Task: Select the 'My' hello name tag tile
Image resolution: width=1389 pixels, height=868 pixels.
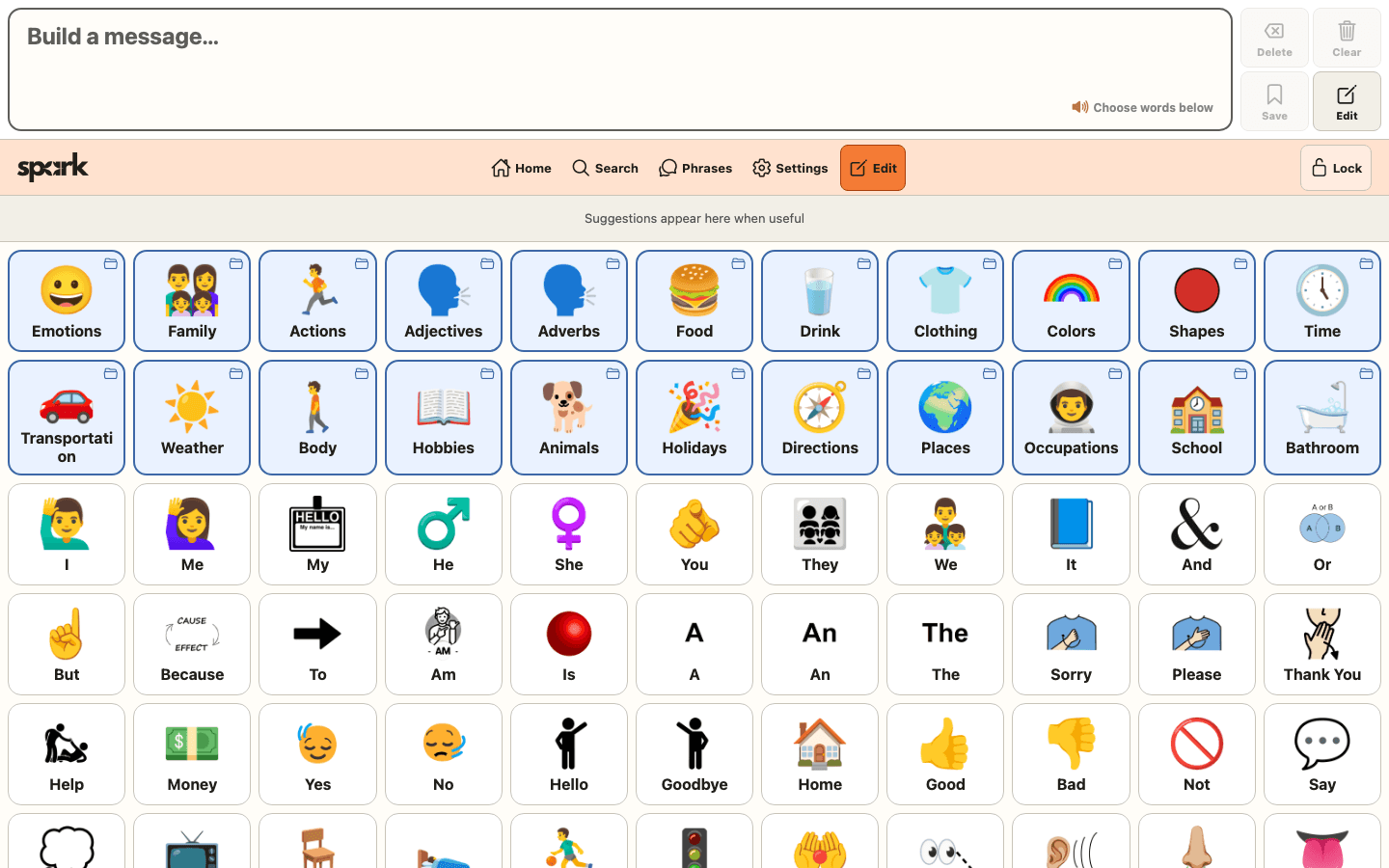Action: tap(317, 534)
